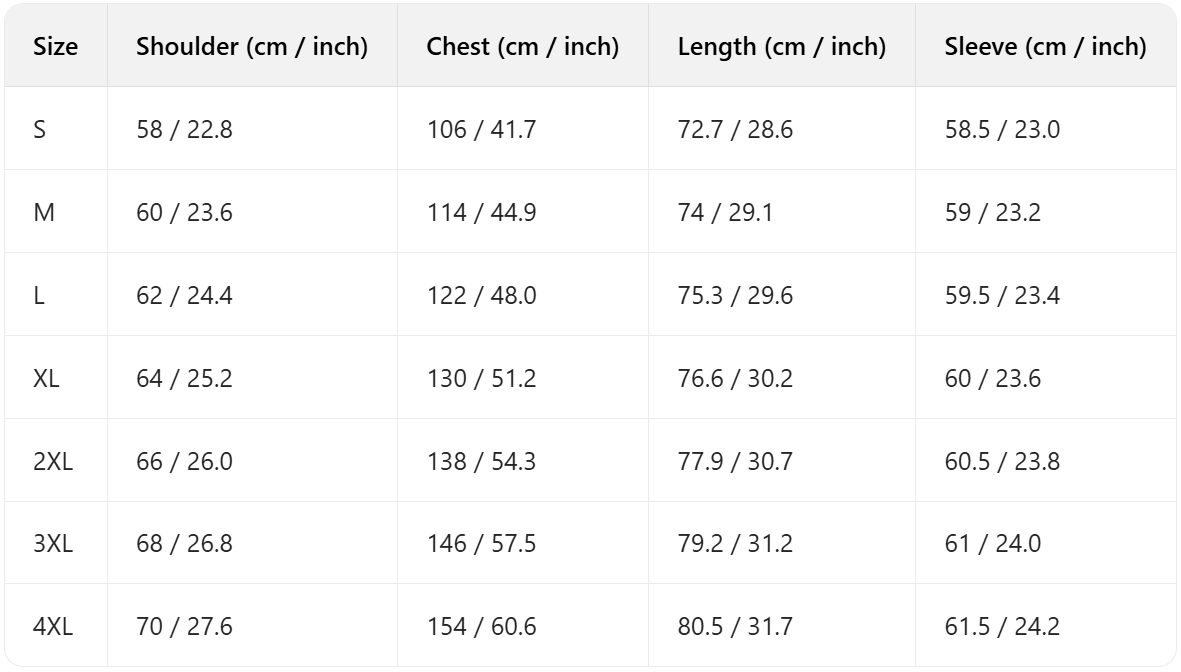Image resolution: width=1181 pixels, height=672 pixels.
Task: Select the 4XL size row label
Action: [x=53, y=627]
